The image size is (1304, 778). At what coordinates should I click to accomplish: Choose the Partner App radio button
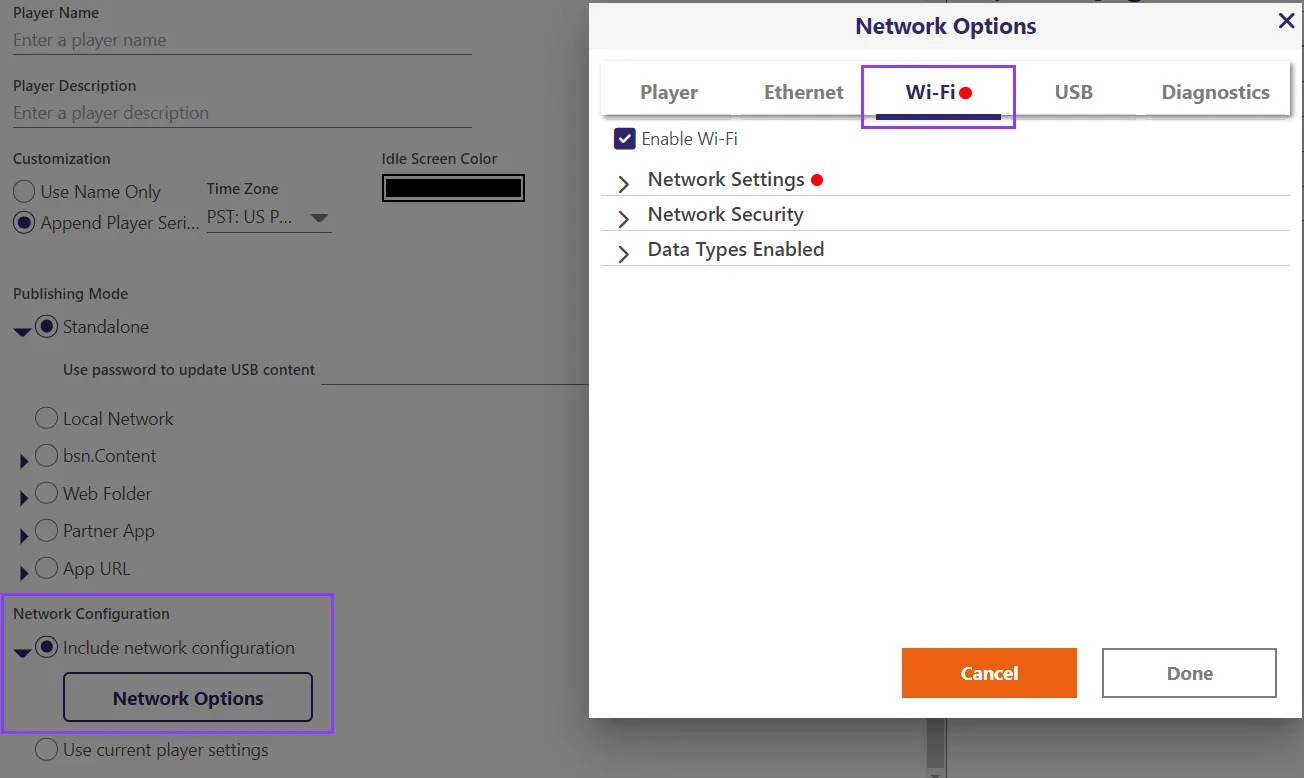pyautogui.click(x=46, y=530)
